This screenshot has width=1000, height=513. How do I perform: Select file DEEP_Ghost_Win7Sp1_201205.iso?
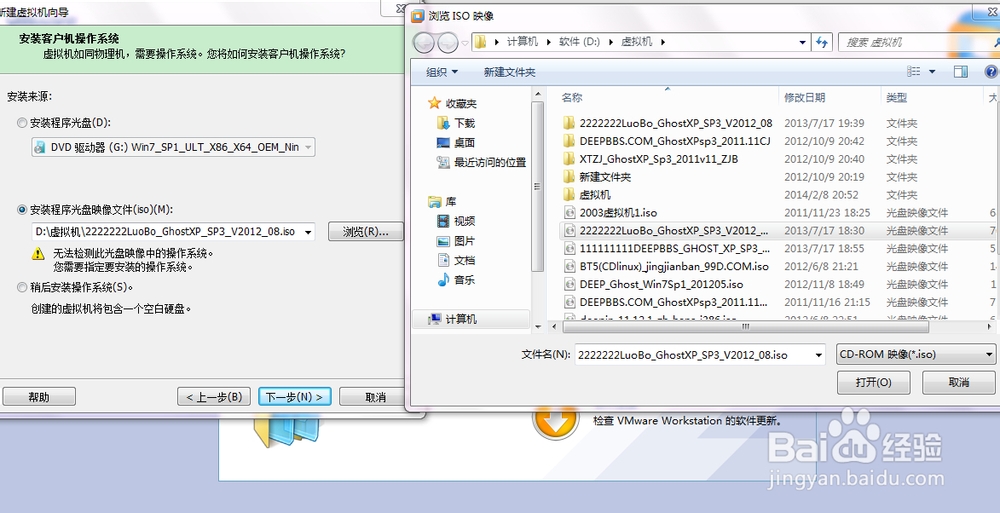coord(653,284)
